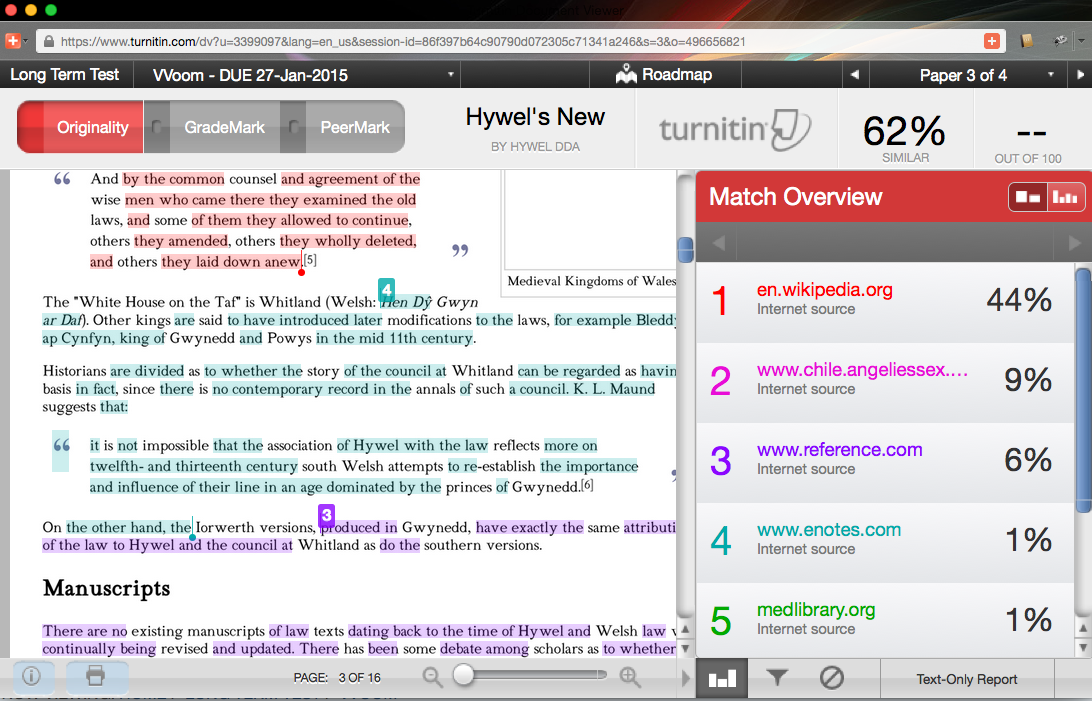This screenshot has height=701, width=1092.
Task: Click the zoom in magnifier icon
Action: click(x=630, y=677)
